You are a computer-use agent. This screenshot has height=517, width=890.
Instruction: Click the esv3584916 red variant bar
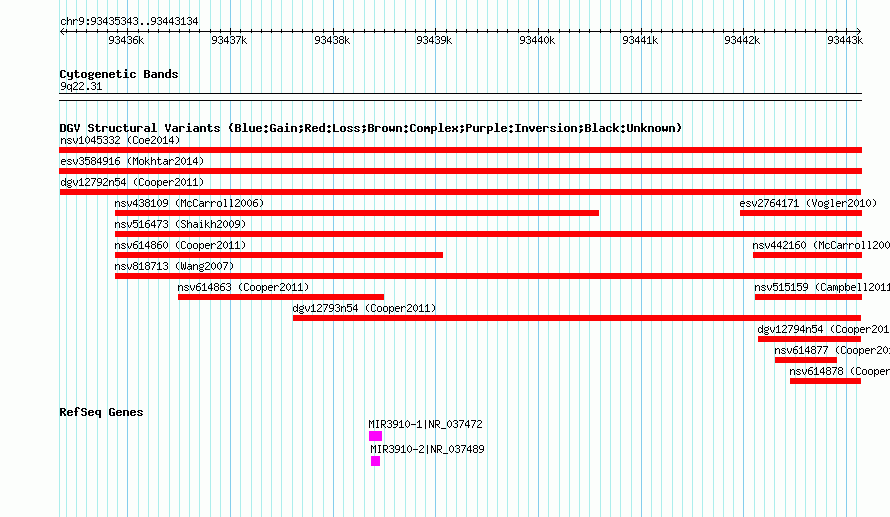pos(460,171)
